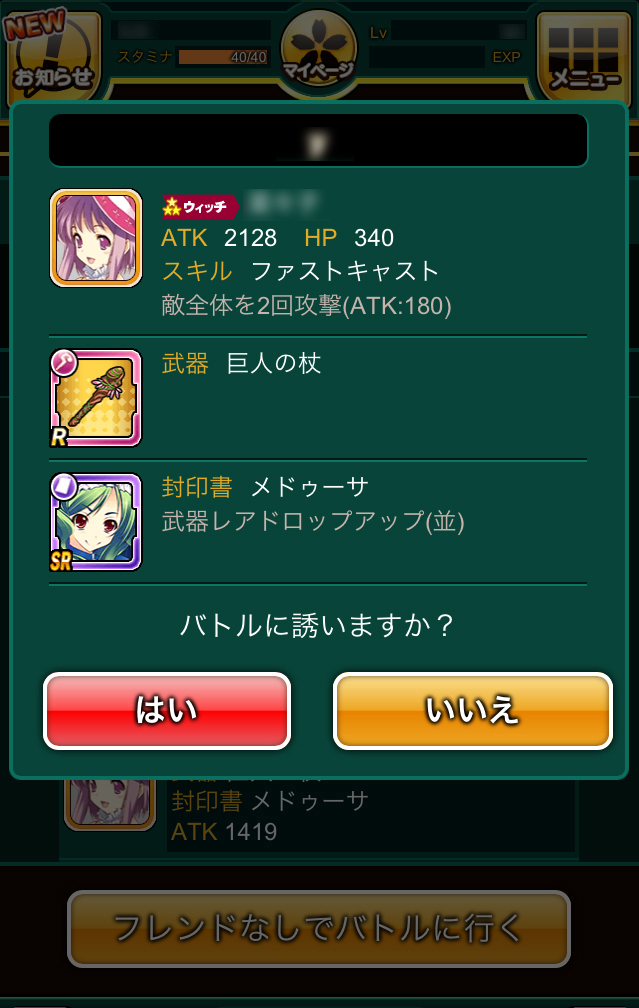Confirm battle invite with はい
This screenshot has height=1008, width=639.
167,711
